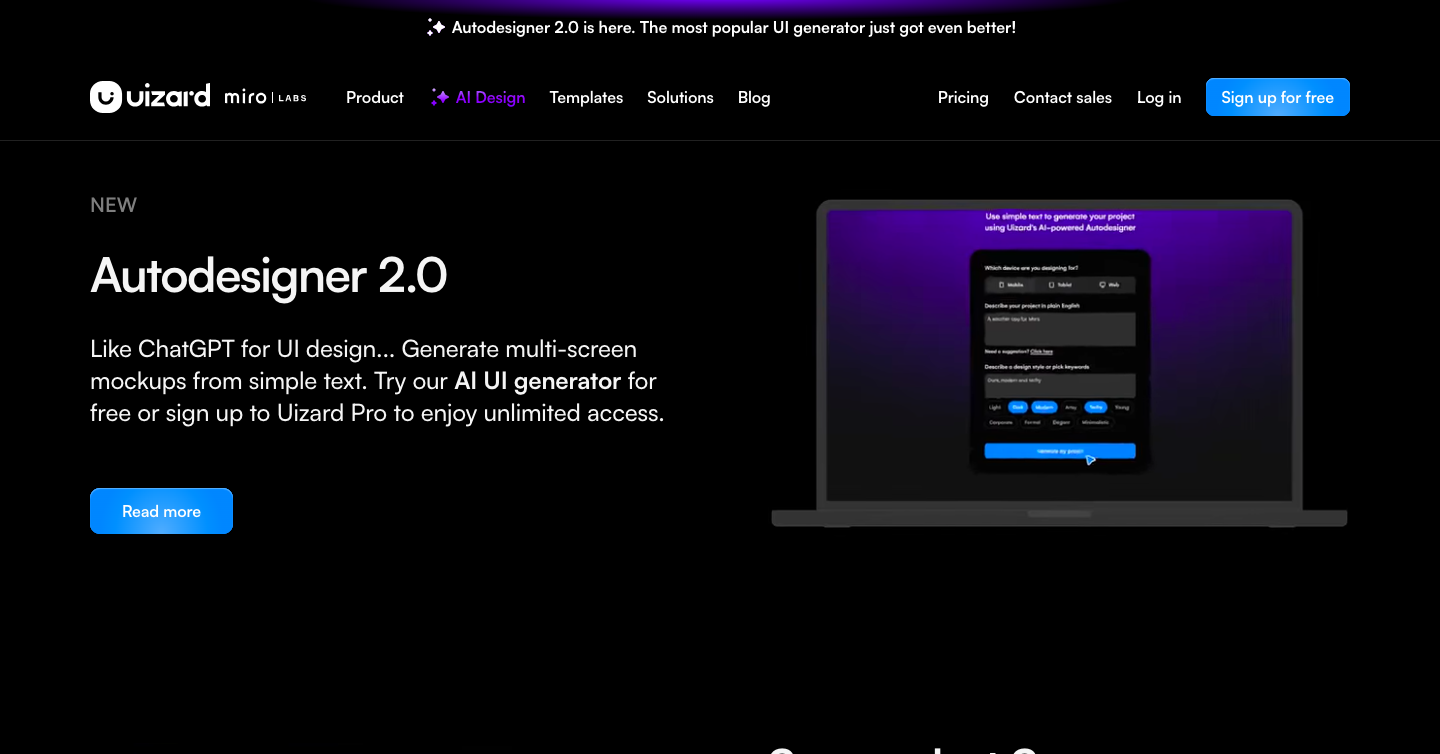Select the Mobile device icon in the mockup
This screenshot has height=754, width=1440.
1001,285
